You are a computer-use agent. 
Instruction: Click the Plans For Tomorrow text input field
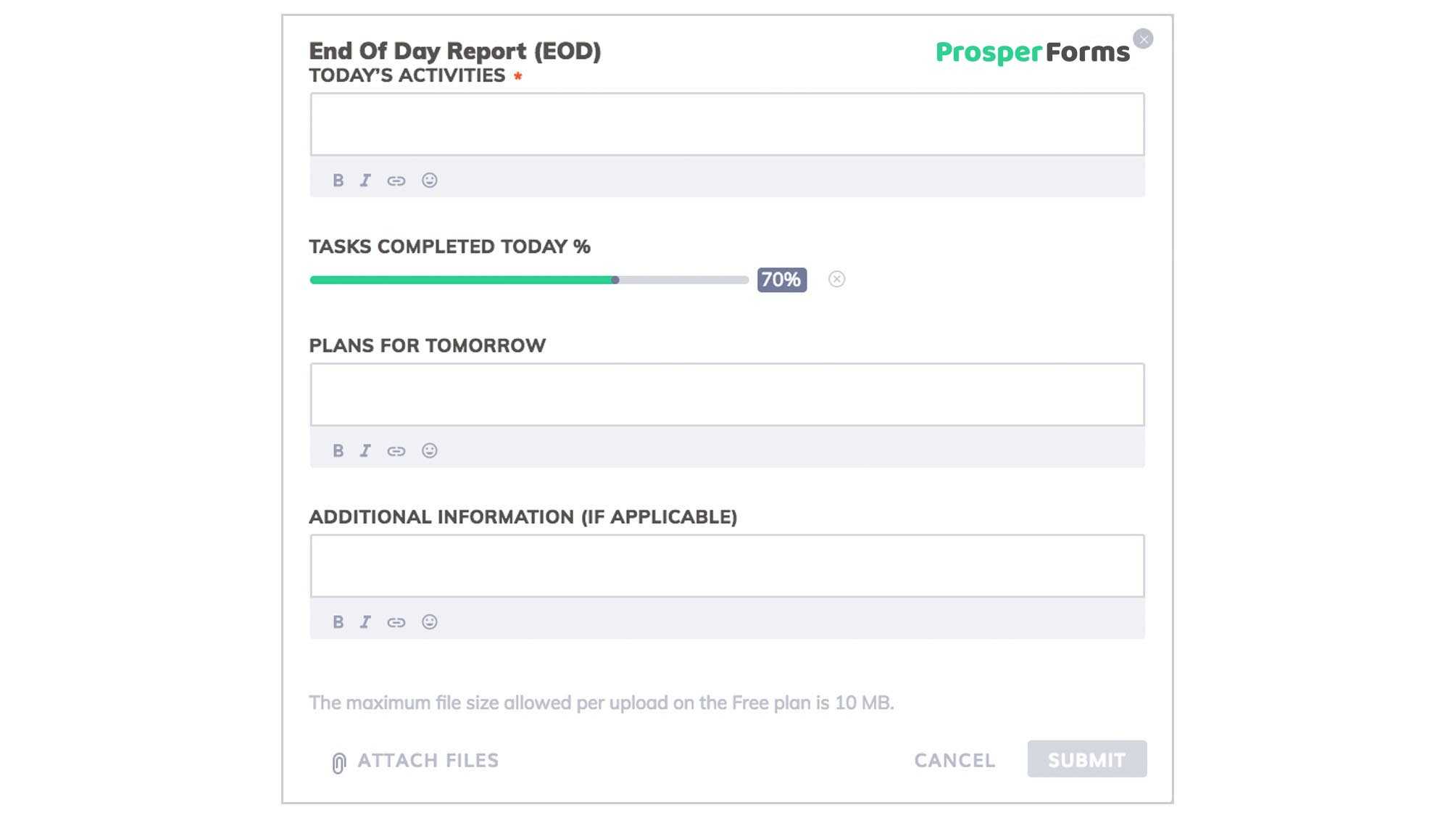727,394
